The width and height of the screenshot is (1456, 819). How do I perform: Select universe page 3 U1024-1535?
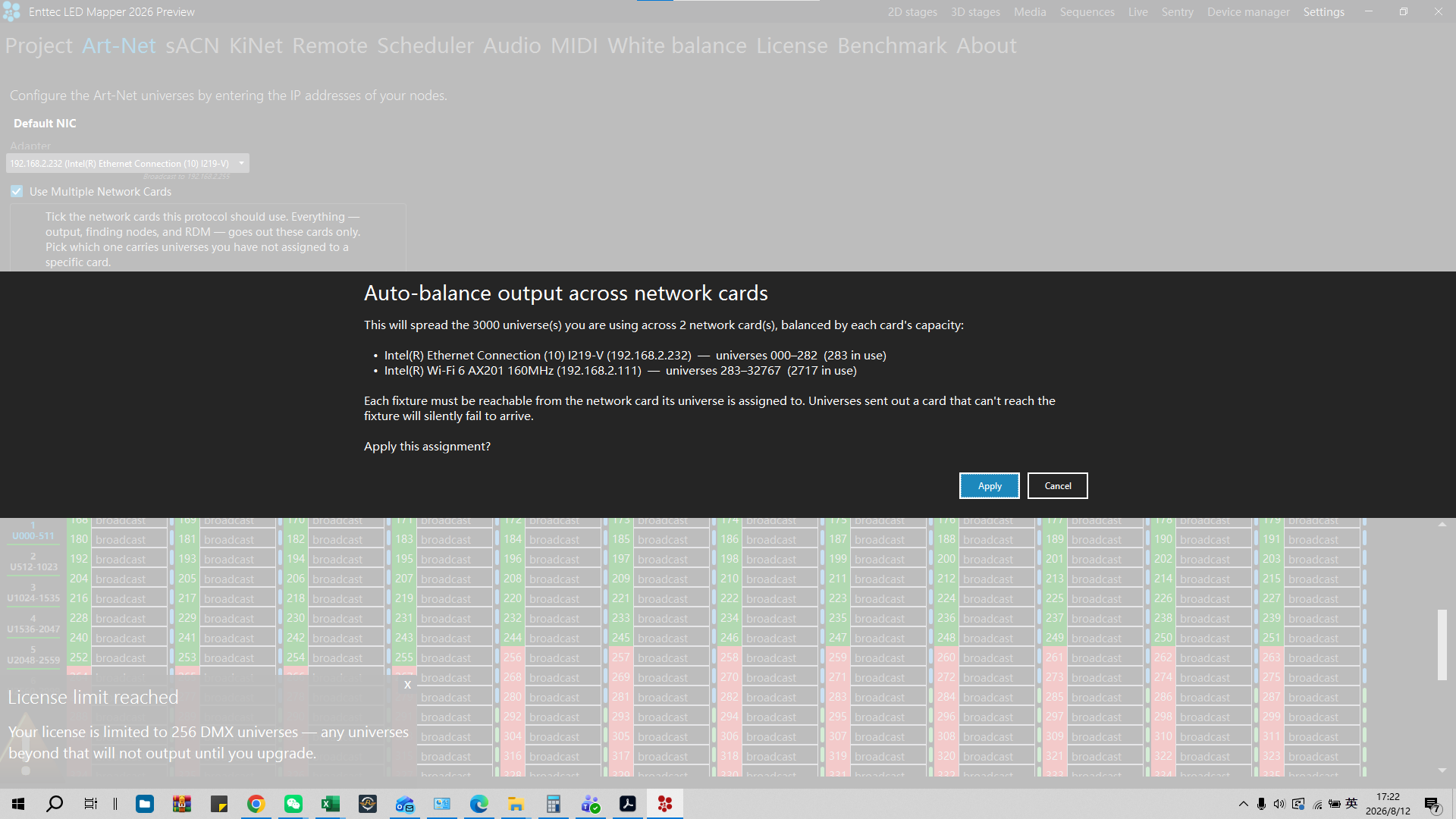pyautogui.click(x=33, y=593)
